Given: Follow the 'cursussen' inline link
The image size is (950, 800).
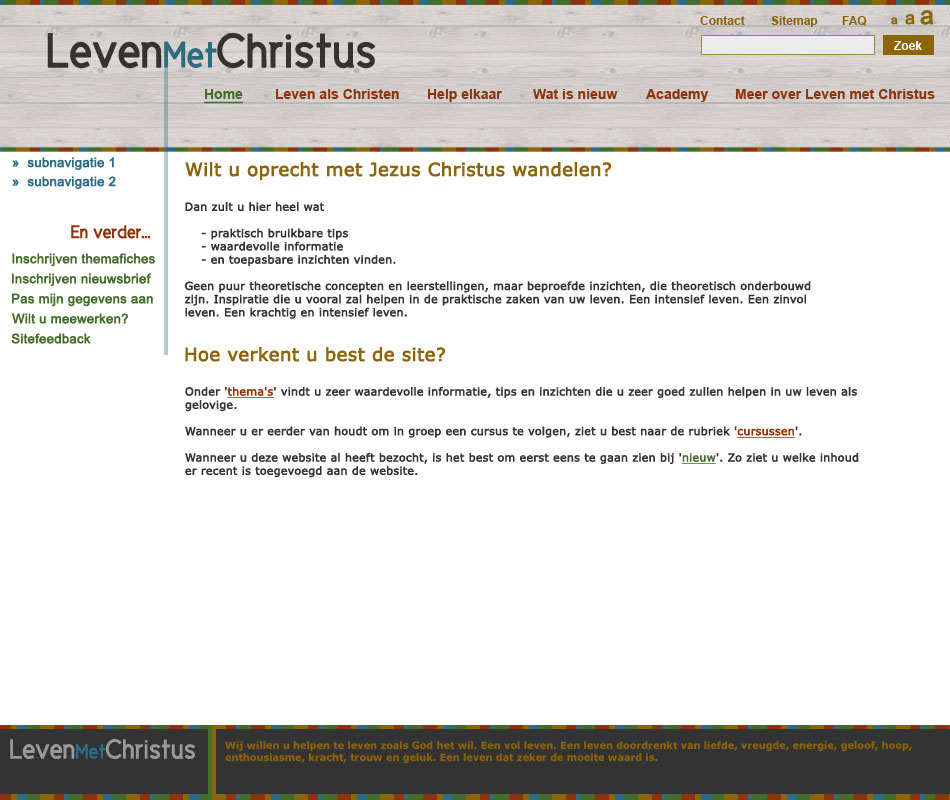Looking at the screenshot, I should pyautogui.click(x=767, y=432).
